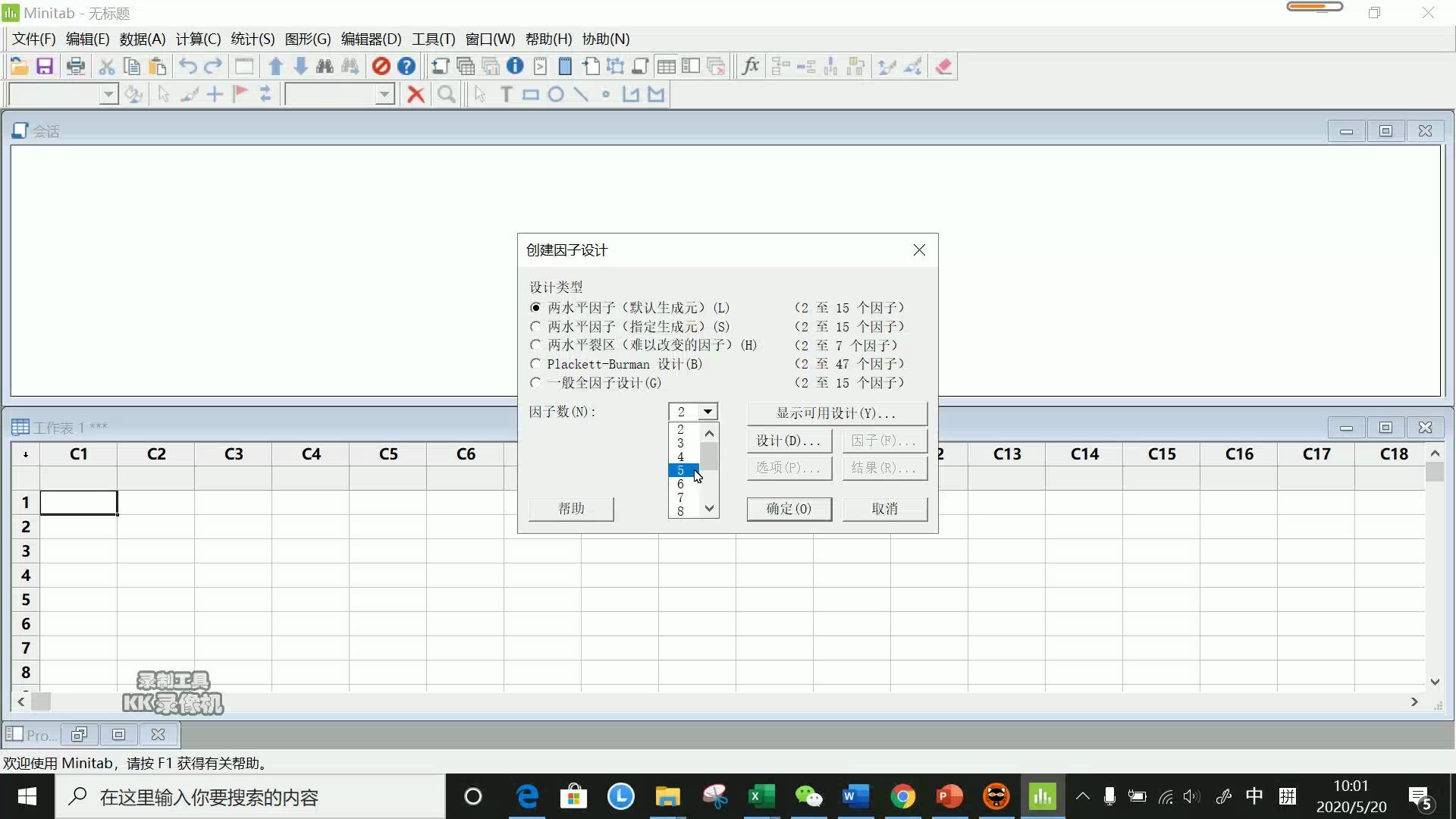Click the cut icon in toolbar
This screenshot has height=819, width=1456.
[107, 66]
